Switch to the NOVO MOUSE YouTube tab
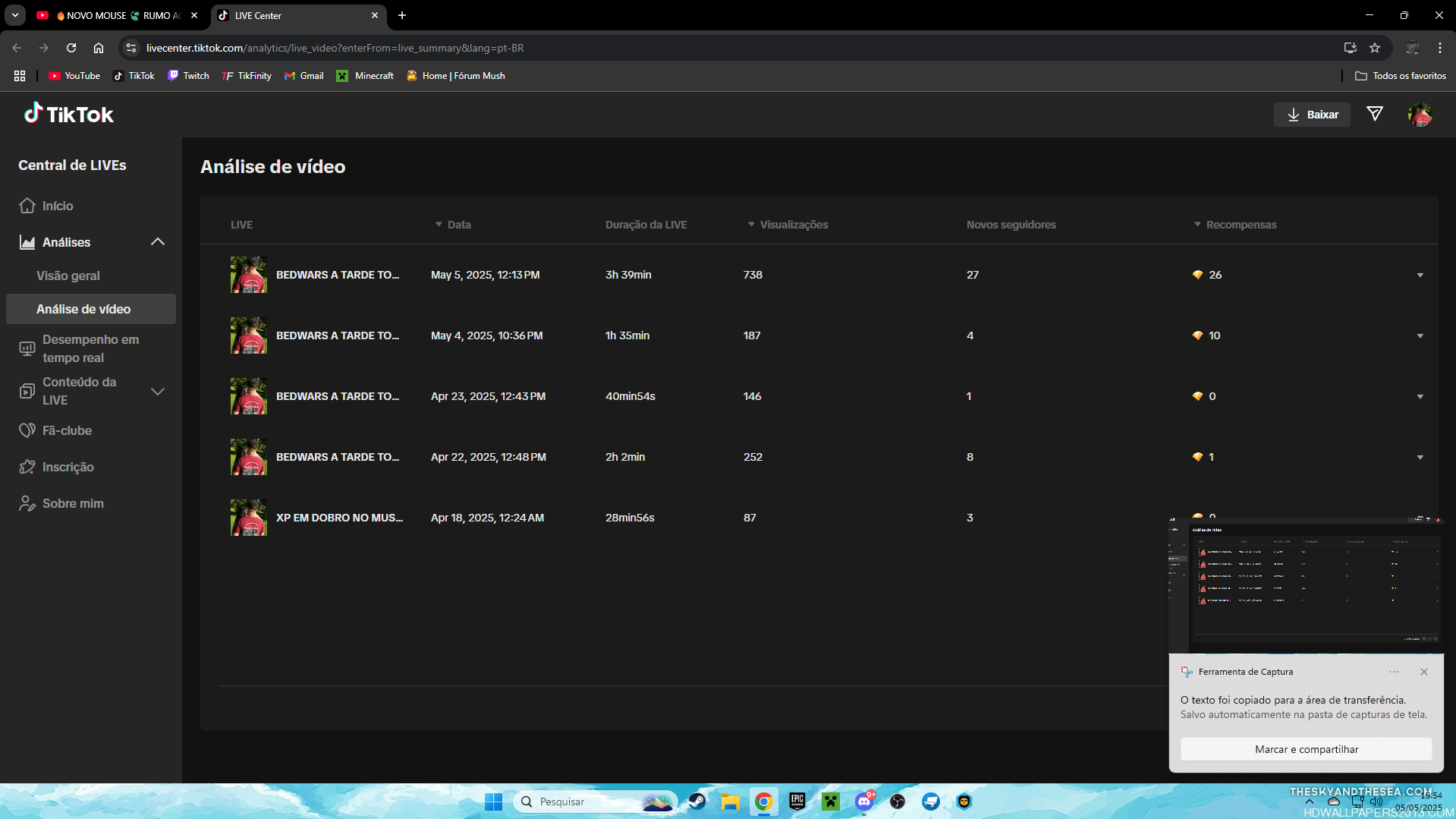Screen dimensions: 1456x819 tap(118, 15)
